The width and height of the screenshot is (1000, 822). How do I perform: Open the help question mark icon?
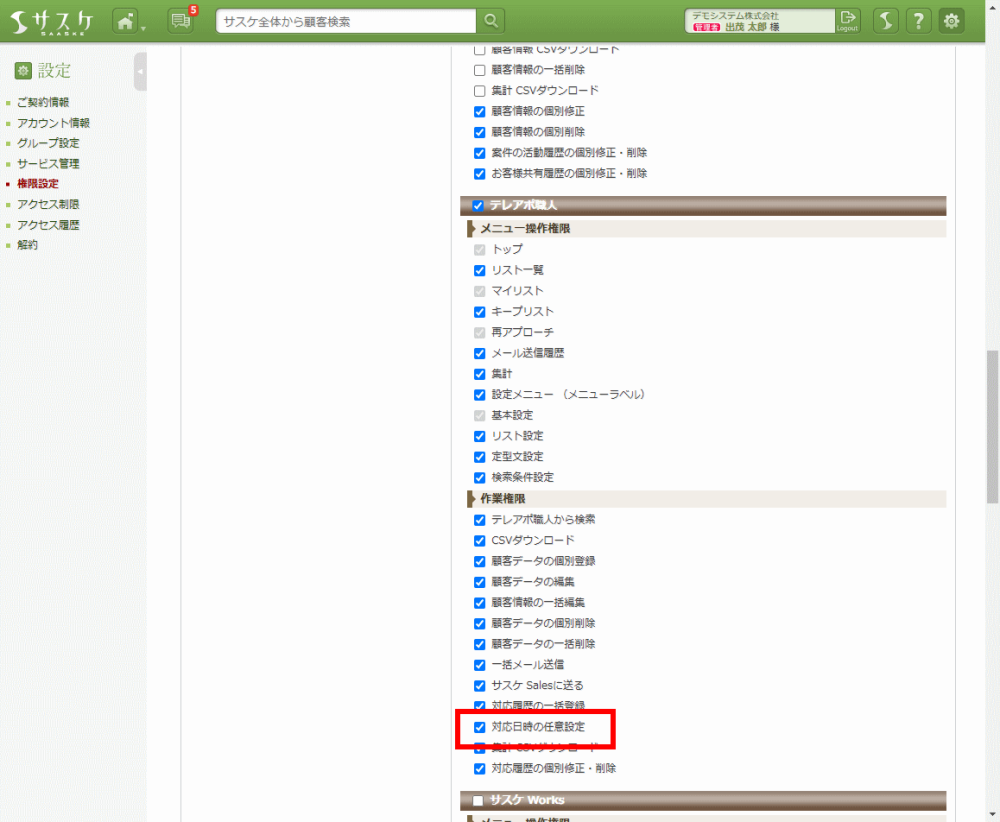pos(918,21)
